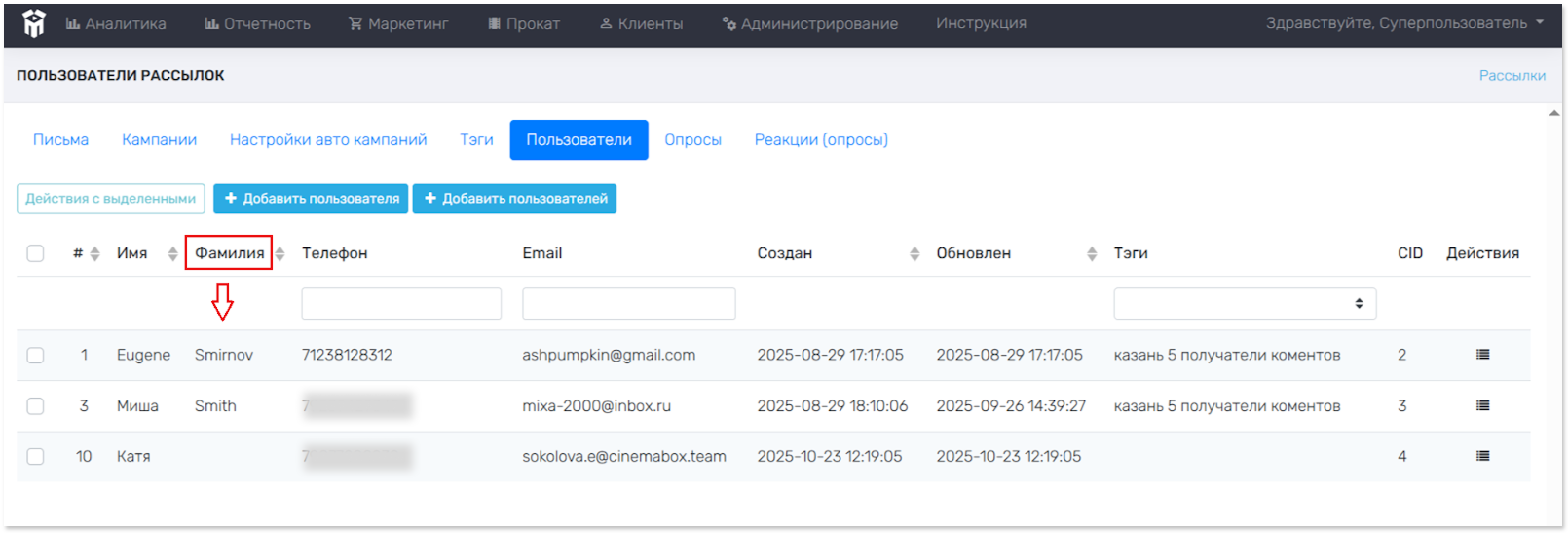1568x533 pixels.
Task: Open the Администрирование menu
Action: coord(810,23)
